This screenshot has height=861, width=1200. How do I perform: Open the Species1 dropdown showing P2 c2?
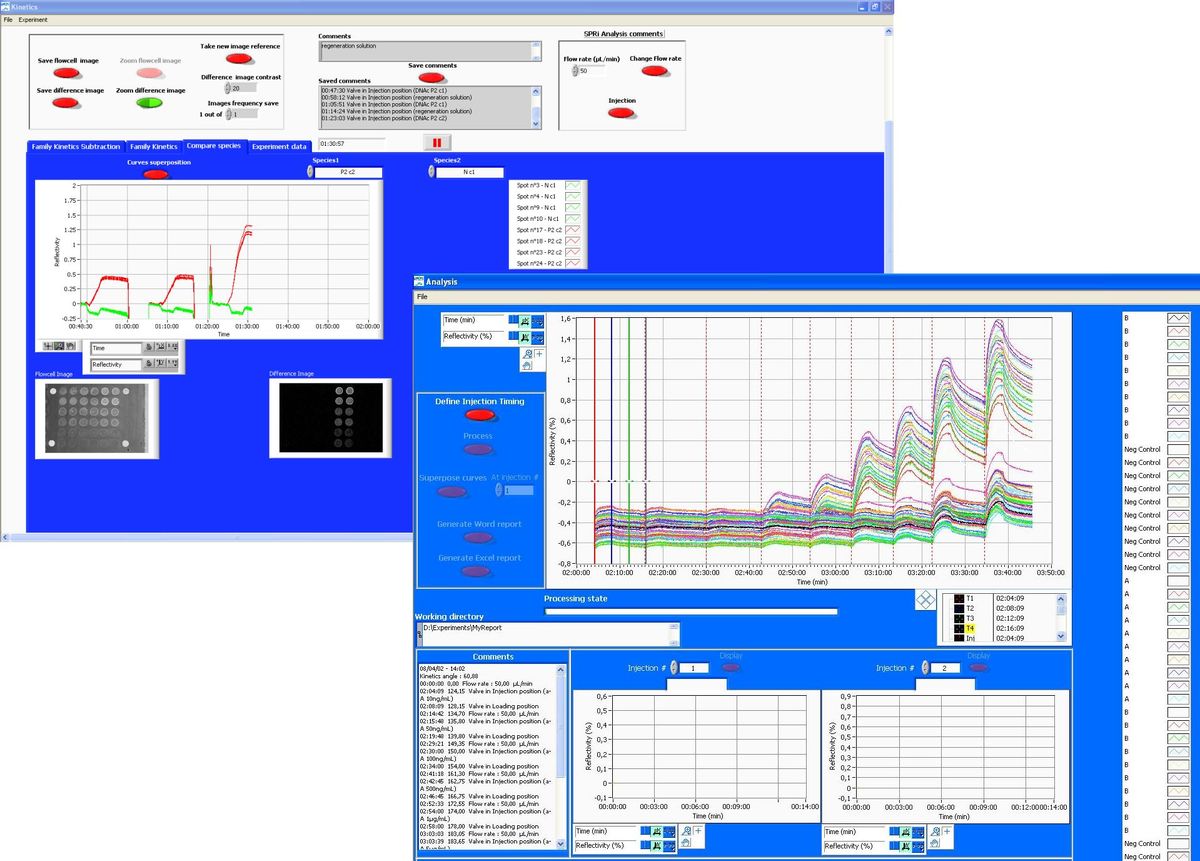point(347,172)
